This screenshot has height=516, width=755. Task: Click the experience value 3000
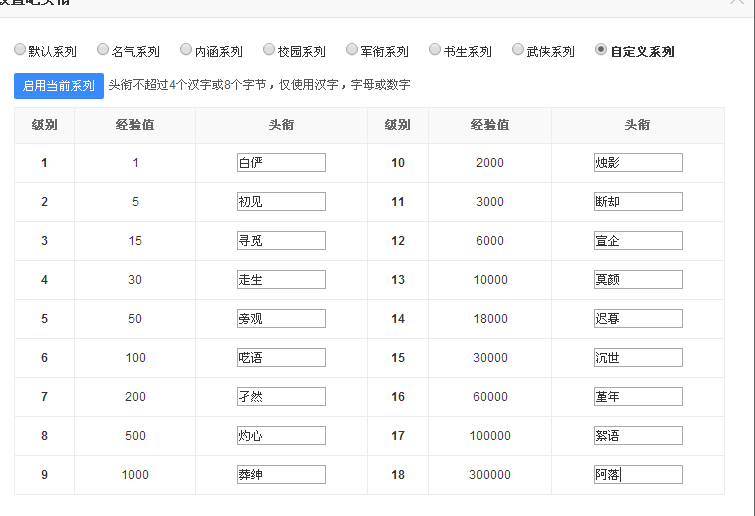pos(490,202)
